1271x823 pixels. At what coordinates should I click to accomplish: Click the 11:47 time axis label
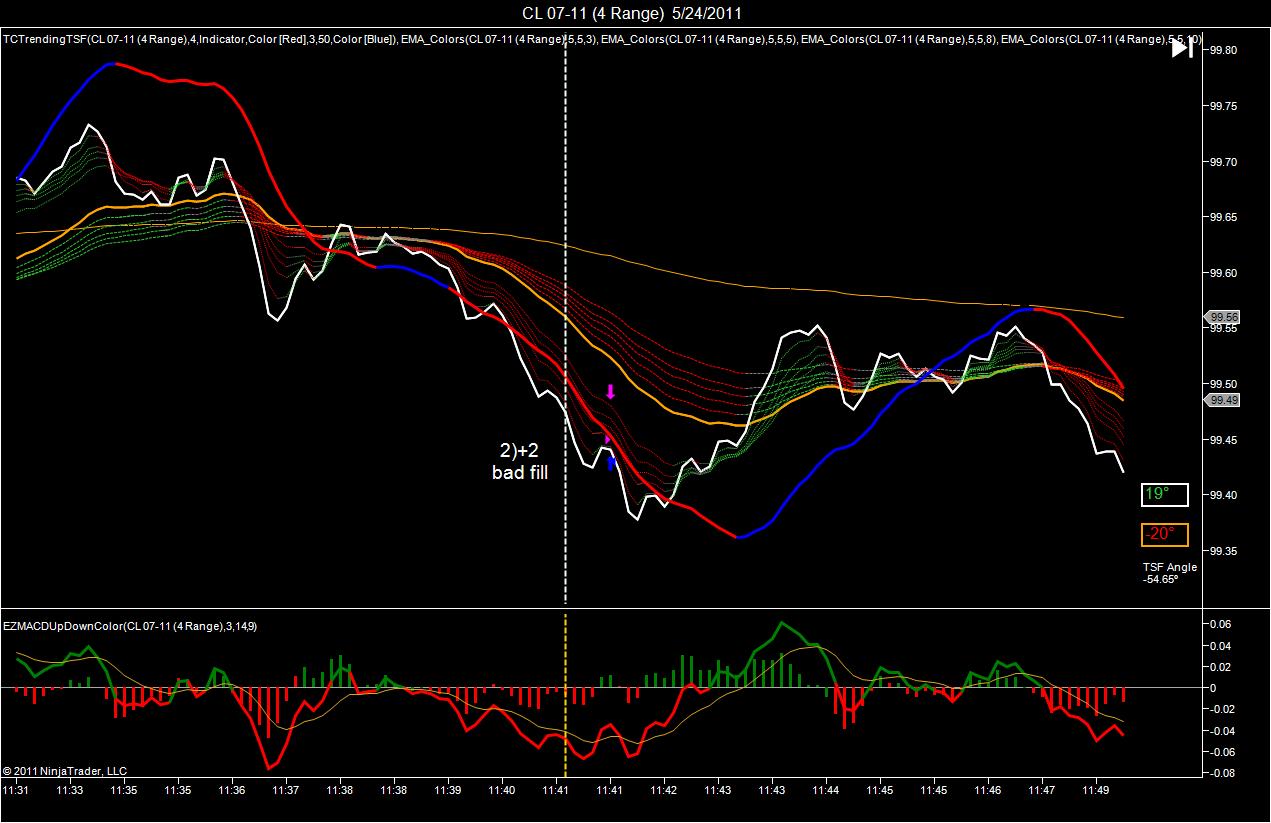click(x=1042, y=790)
